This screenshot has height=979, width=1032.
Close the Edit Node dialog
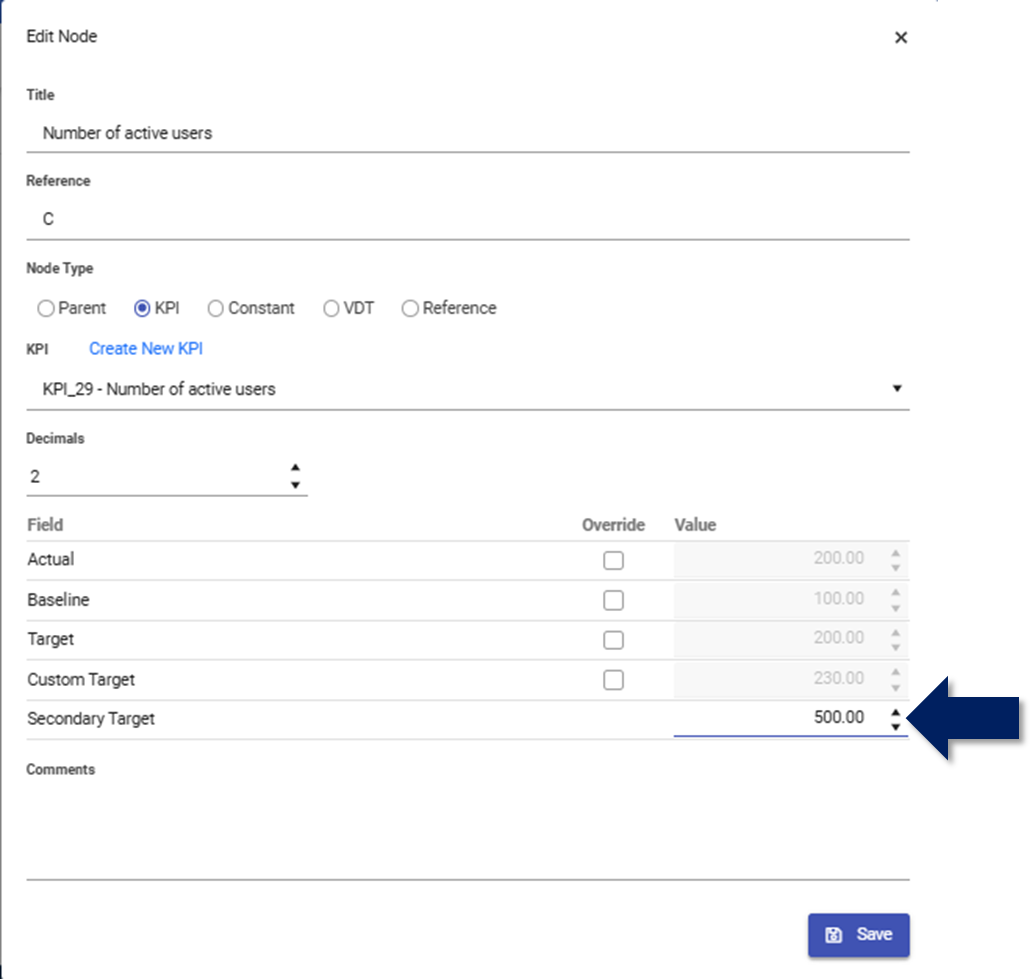(901, 38)
